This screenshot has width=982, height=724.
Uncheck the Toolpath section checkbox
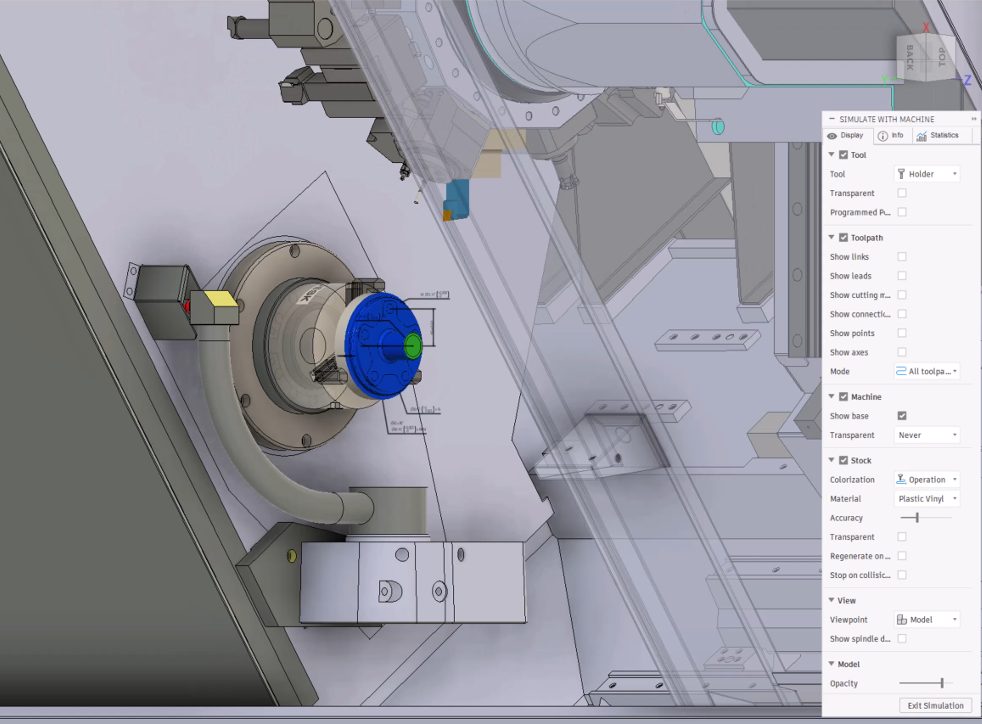[x=843, y=237]
